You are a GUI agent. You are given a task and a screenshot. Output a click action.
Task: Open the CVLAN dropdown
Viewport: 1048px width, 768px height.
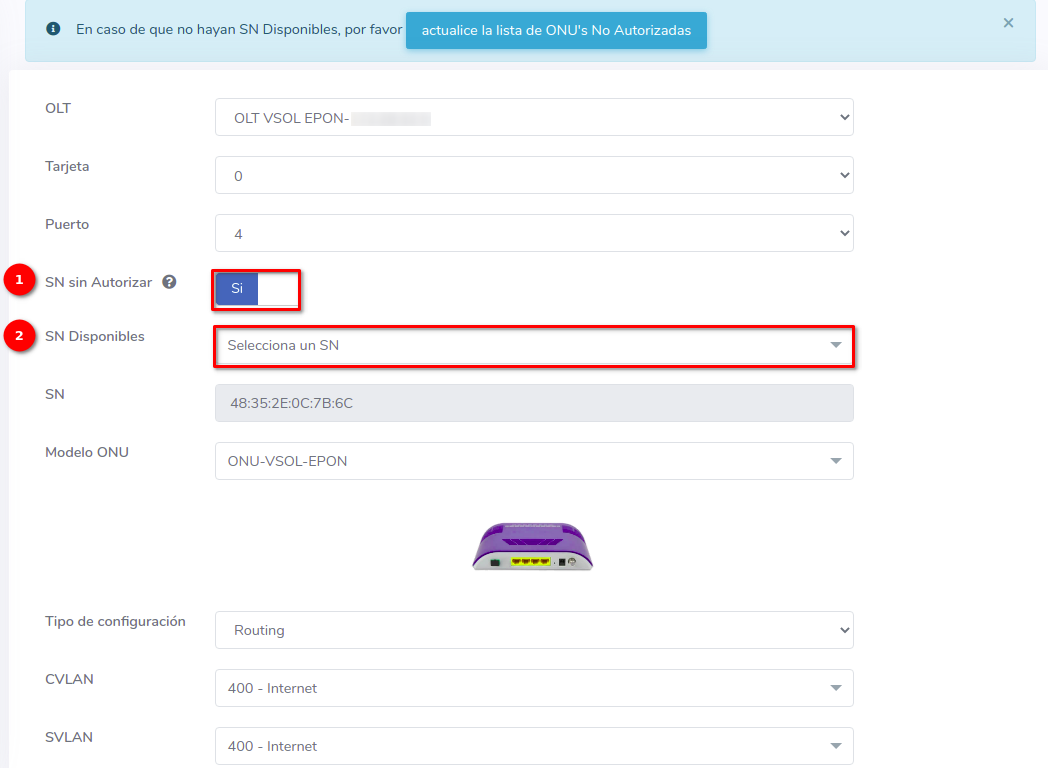[534, 688]
